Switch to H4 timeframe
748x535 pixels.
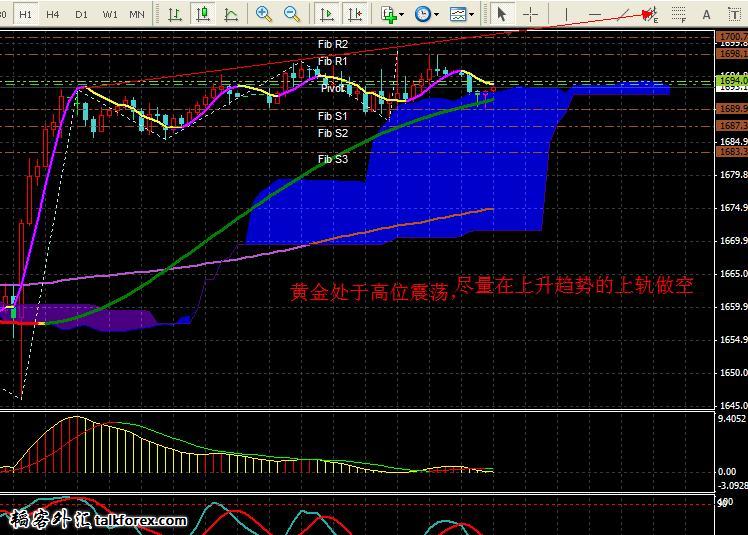[53, 14]
